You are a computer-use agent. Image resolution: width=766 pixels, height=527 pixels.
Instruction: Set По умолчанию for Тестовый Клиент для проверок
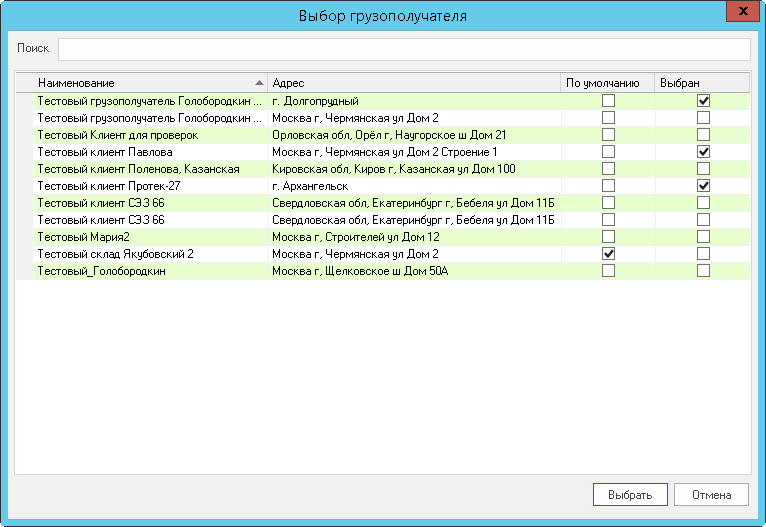(x=608, y=135)
